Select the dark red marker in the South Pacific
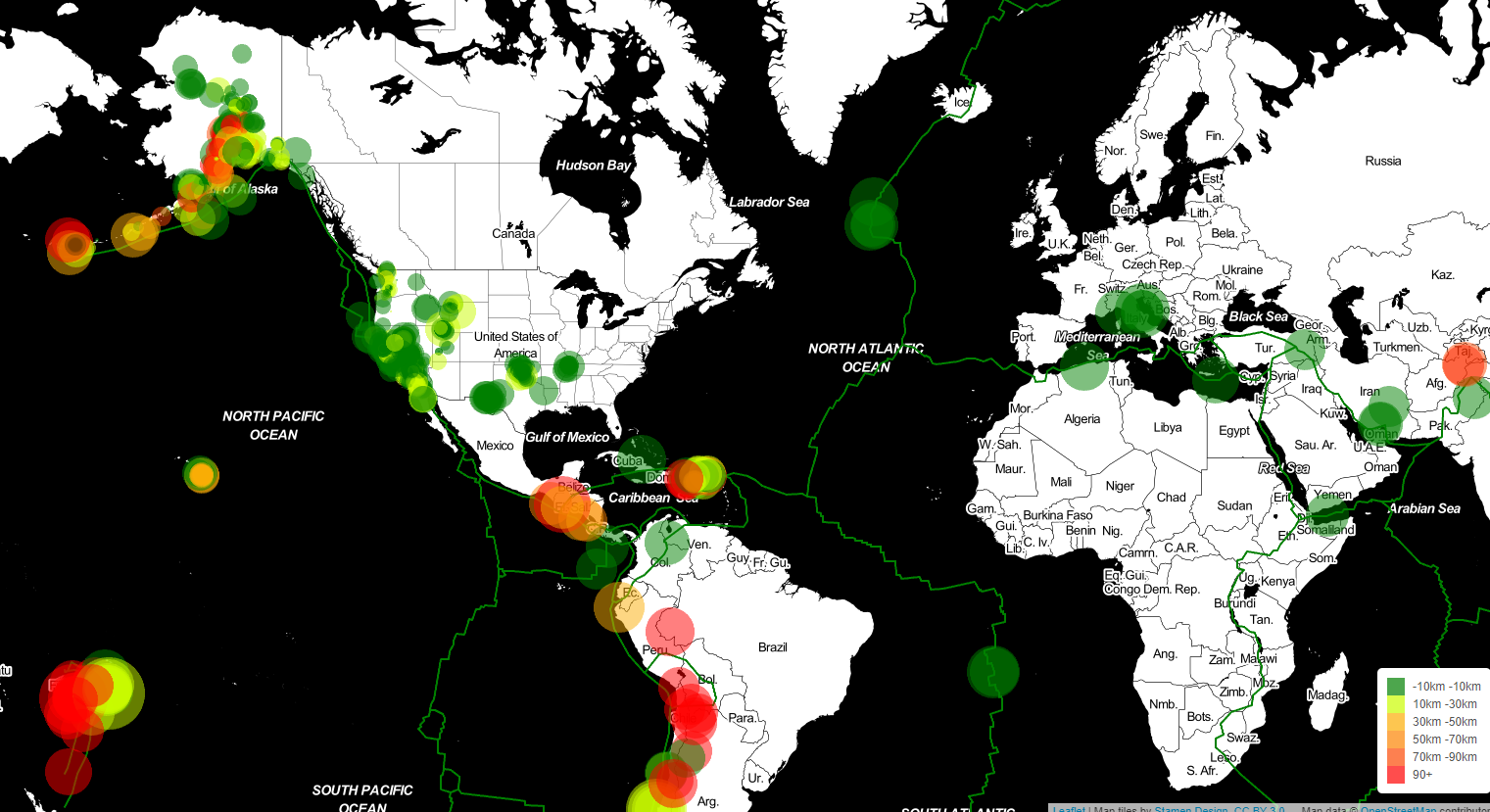 pyautogui.click(x=69, y=772)
